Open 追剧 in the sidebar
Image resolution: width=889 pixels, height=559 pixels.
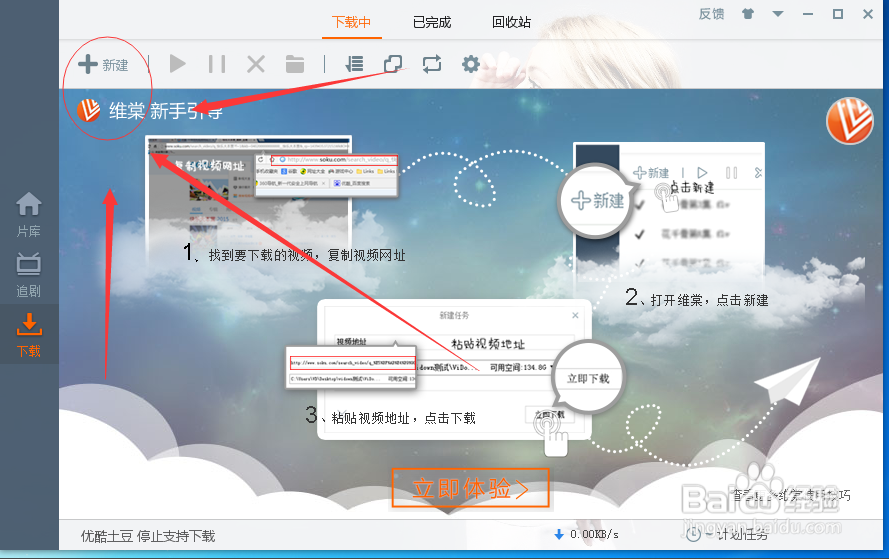click(28, 275)
